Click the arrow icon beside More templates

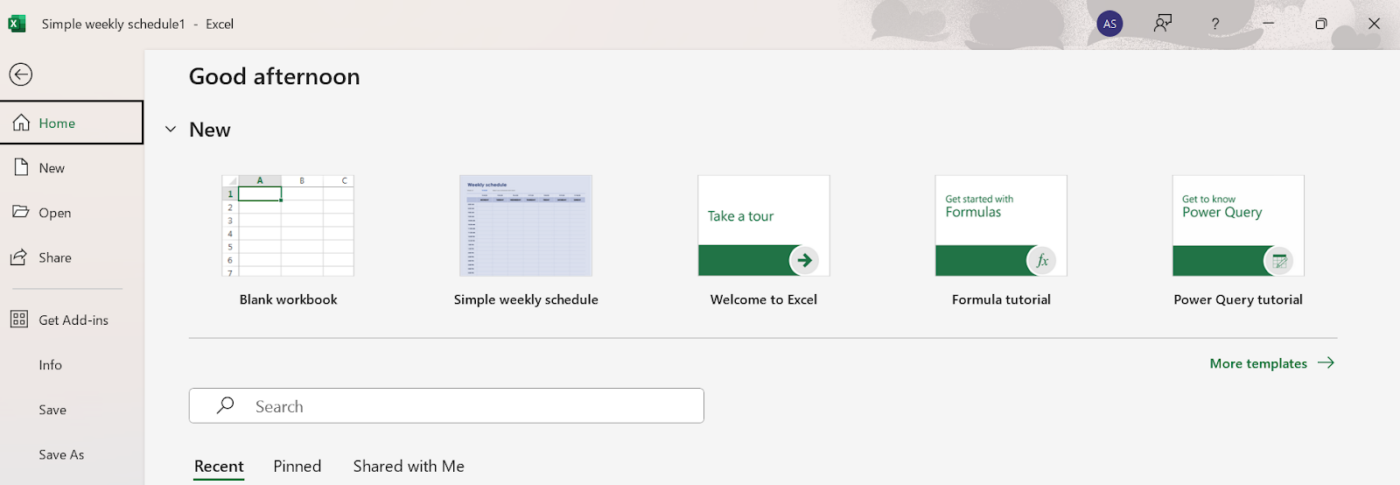[x=1326, y=363]
